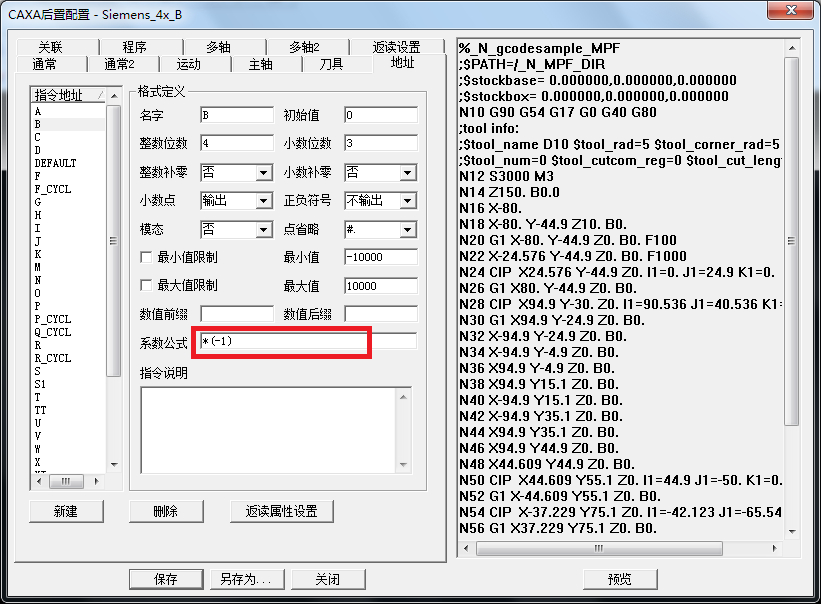Select F_CYCL in the address list
This screenshot has width=821, height=604.
(68, 189)
